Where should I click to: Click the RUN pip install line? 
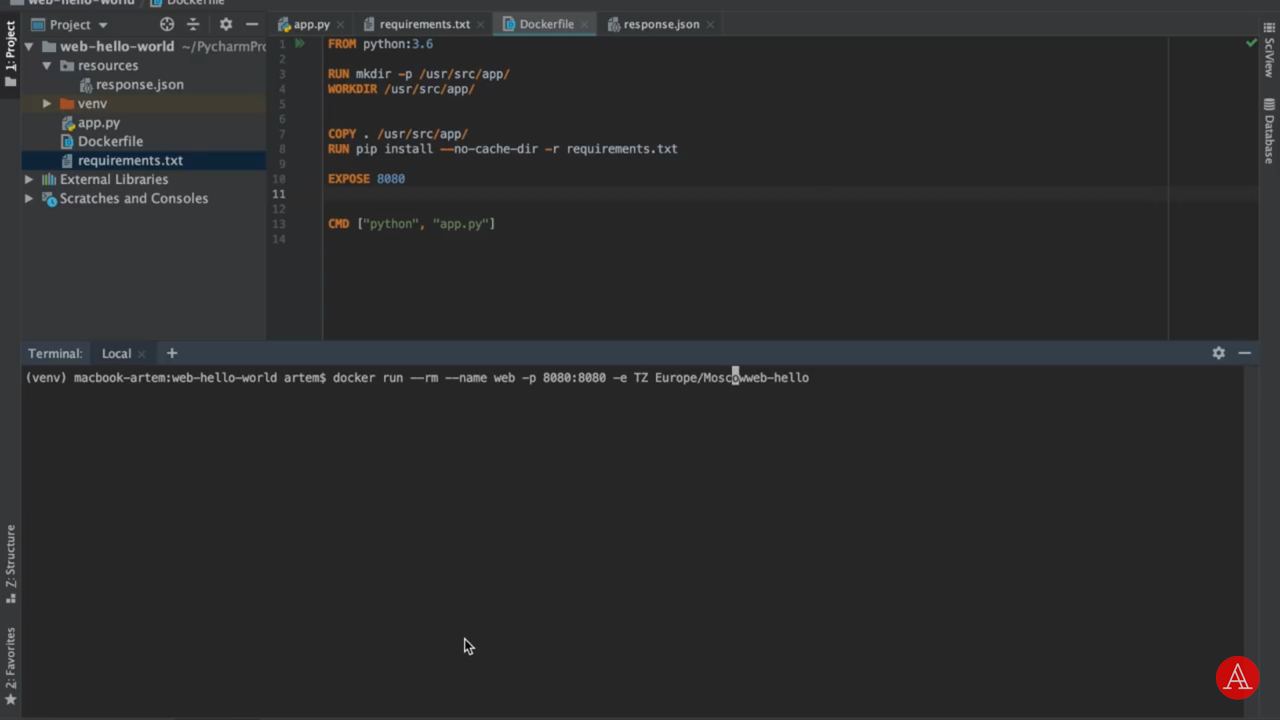(x=503, y=149)
